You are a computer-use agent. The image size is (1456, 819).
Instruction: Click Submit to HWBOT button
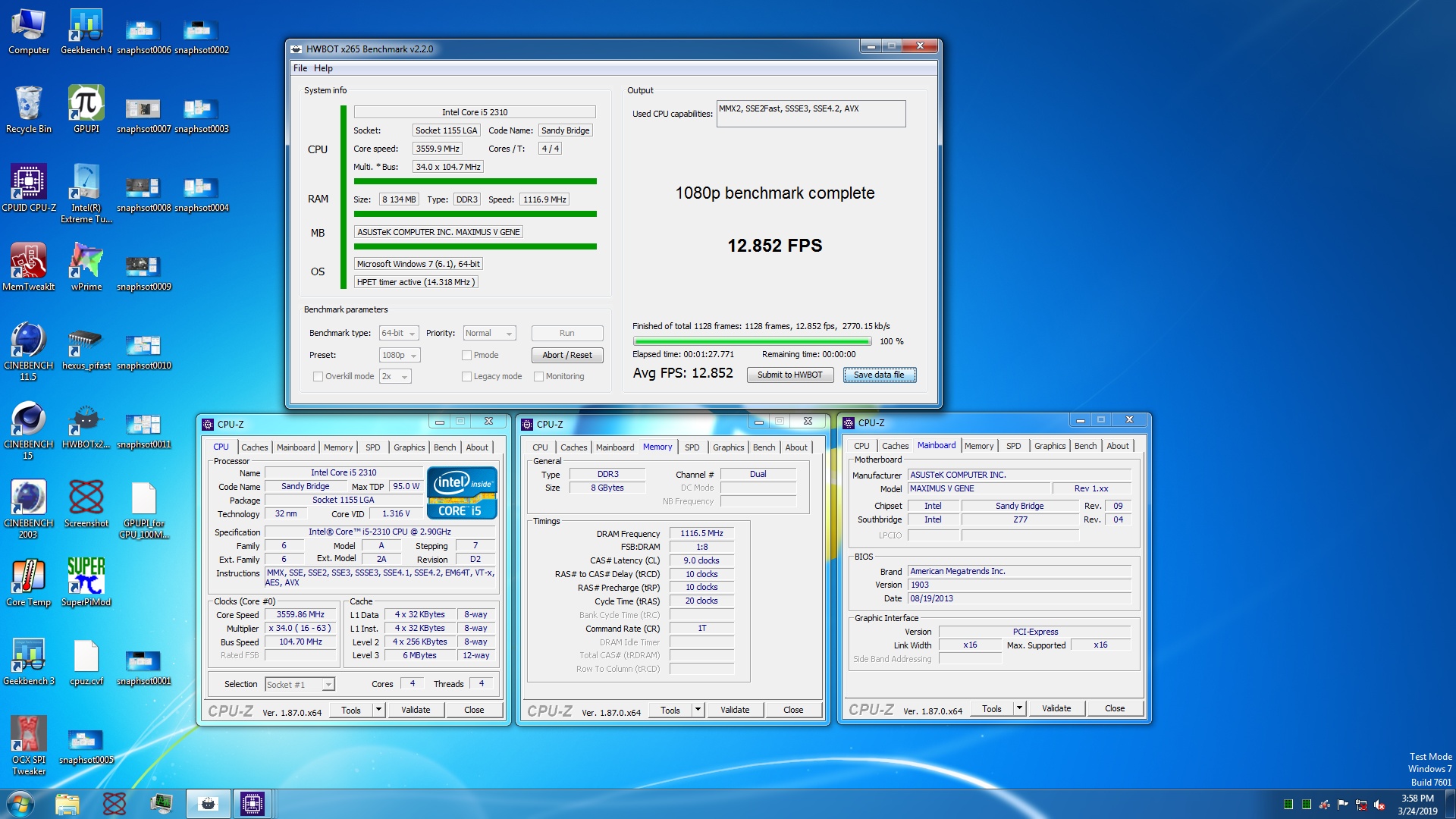(x=789, y=375)
